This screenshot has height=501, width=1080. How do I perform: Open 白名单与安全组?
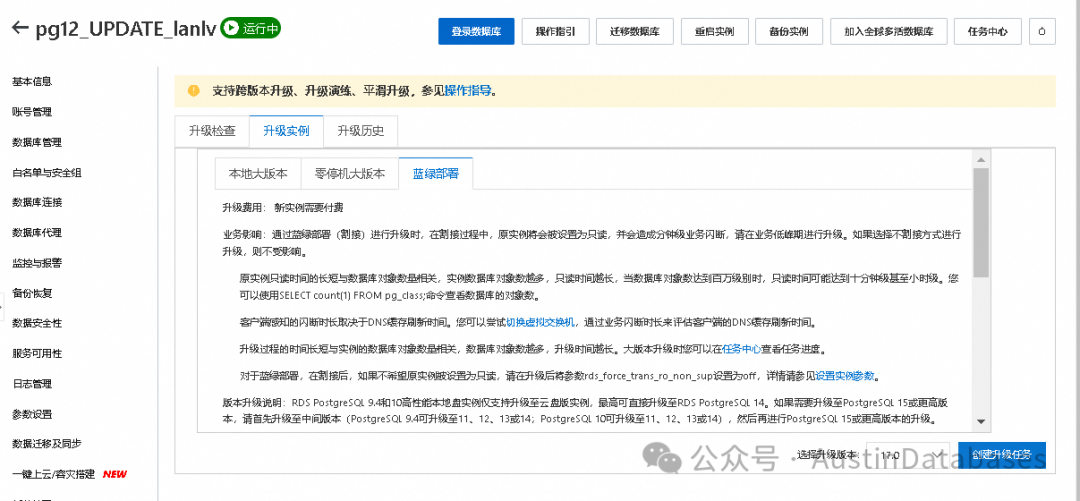[x=47, y=172]
